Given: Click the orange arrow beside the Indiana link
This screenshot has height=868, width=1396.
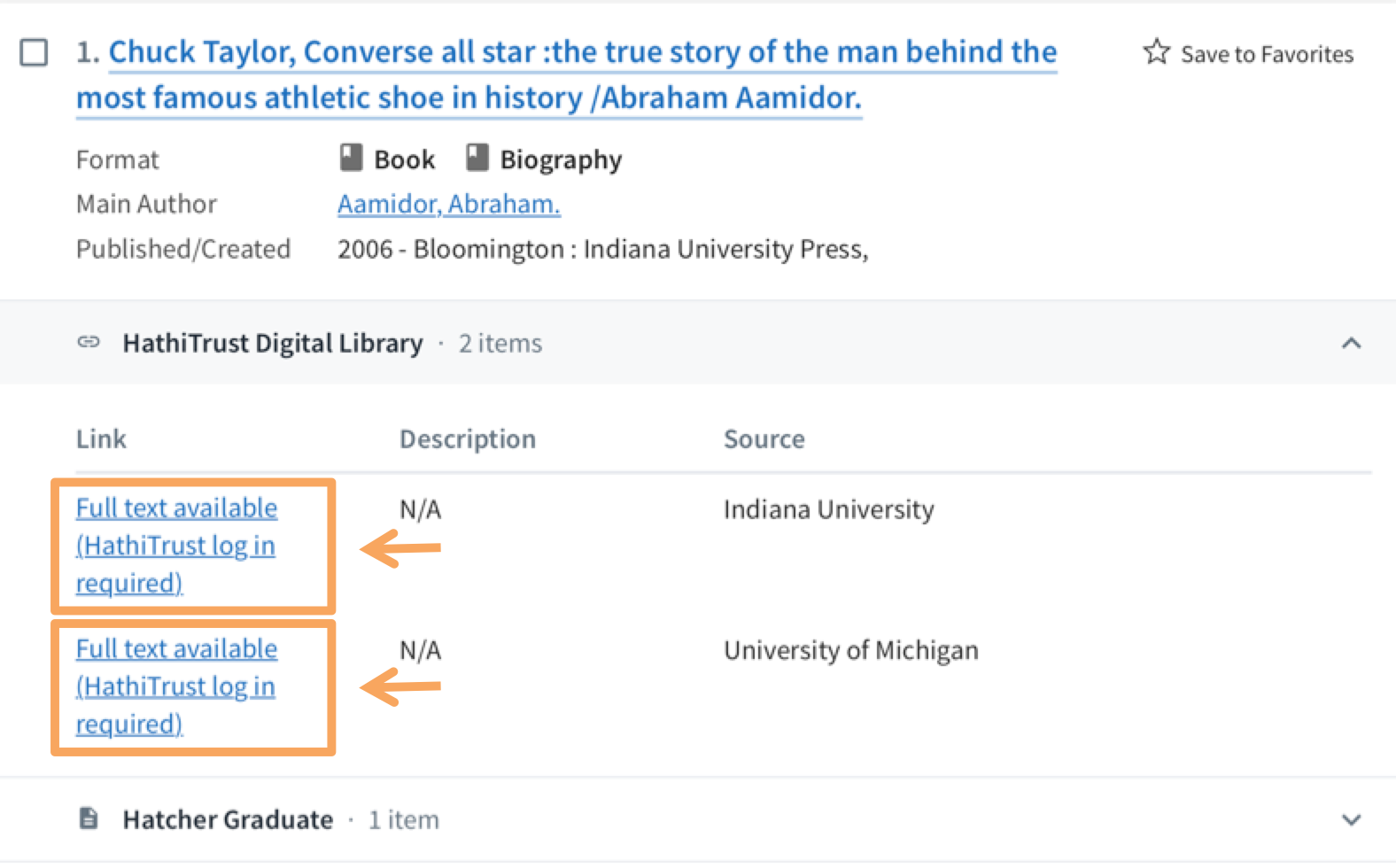Looking at the screenshot, I should pyautogui.click(x=400, y=548).
